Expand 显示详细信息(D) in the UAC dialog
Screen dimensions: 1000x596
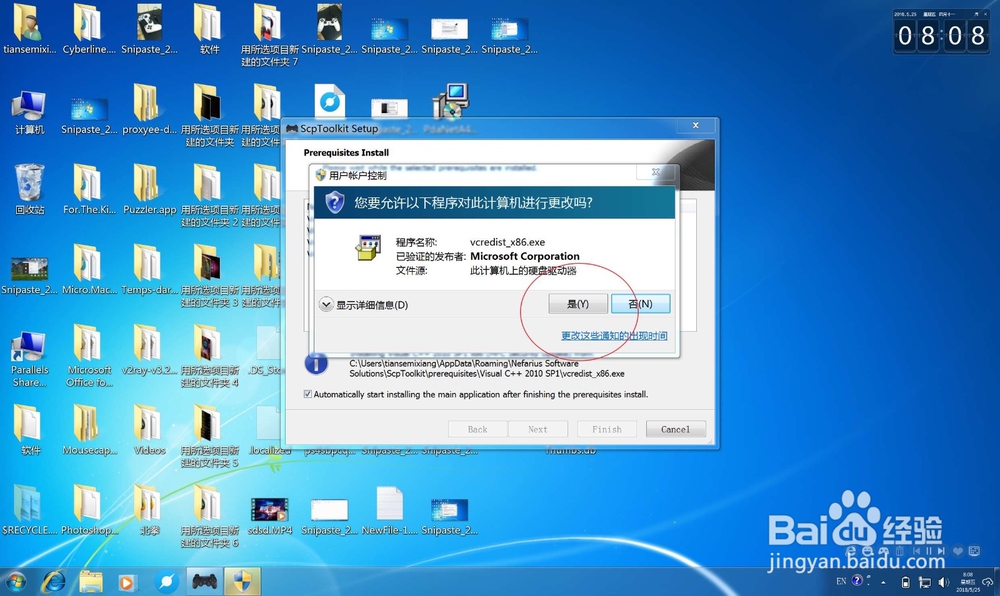click(364, 305)
